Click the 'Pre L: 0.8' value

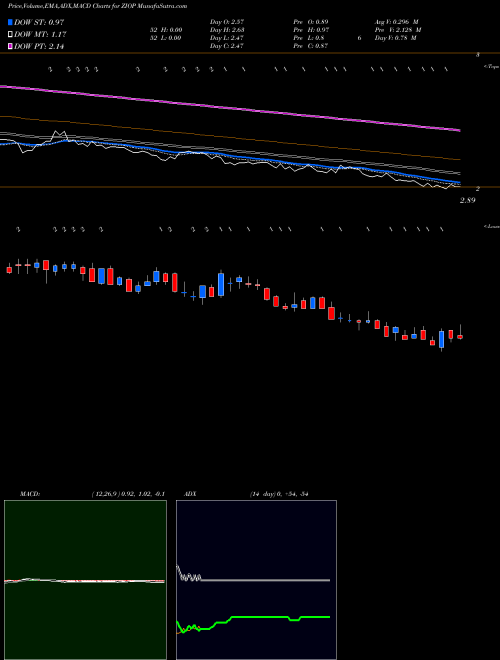point(309,38)
